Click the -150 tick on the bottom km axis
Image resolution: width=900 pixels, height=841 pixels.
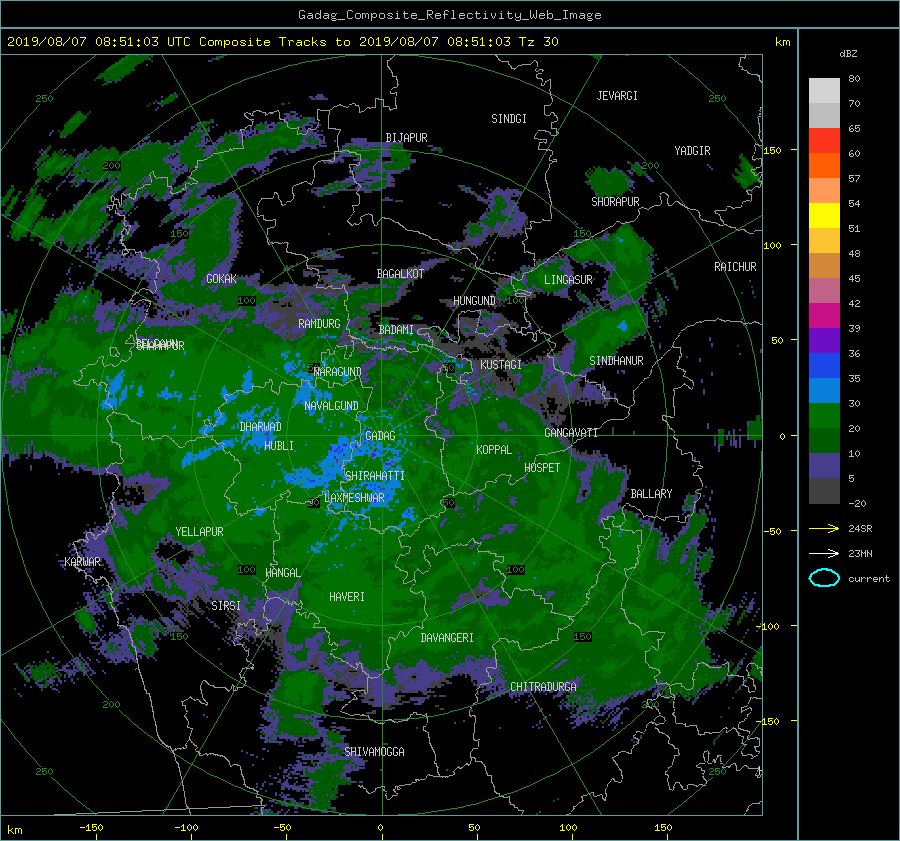pos(91,827)
